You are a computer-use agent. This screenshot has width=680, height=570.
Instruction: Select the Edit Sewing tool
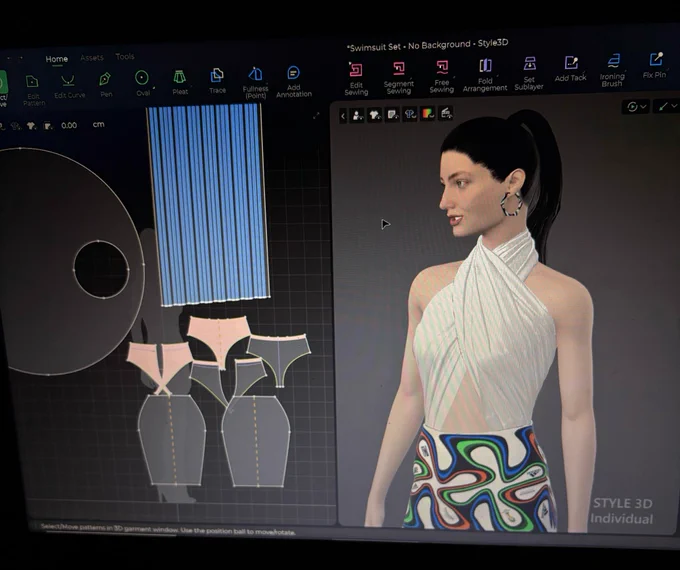(x=356, y=79)
